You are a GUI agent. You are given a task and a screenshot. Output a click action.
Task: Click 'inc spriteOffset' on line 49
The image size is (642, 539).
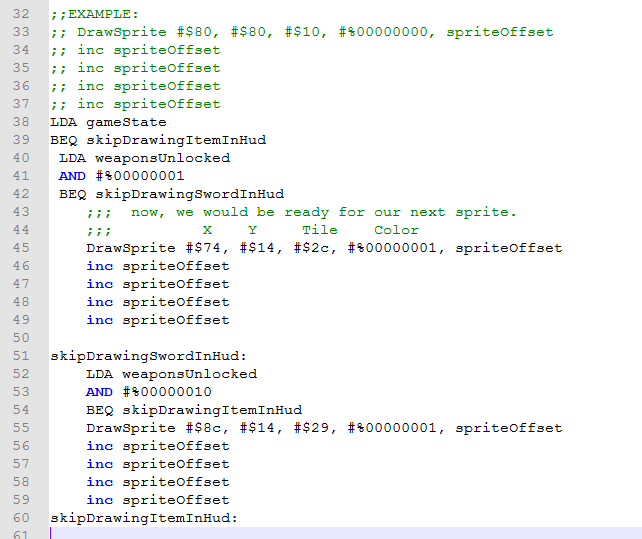pos(158,321)
